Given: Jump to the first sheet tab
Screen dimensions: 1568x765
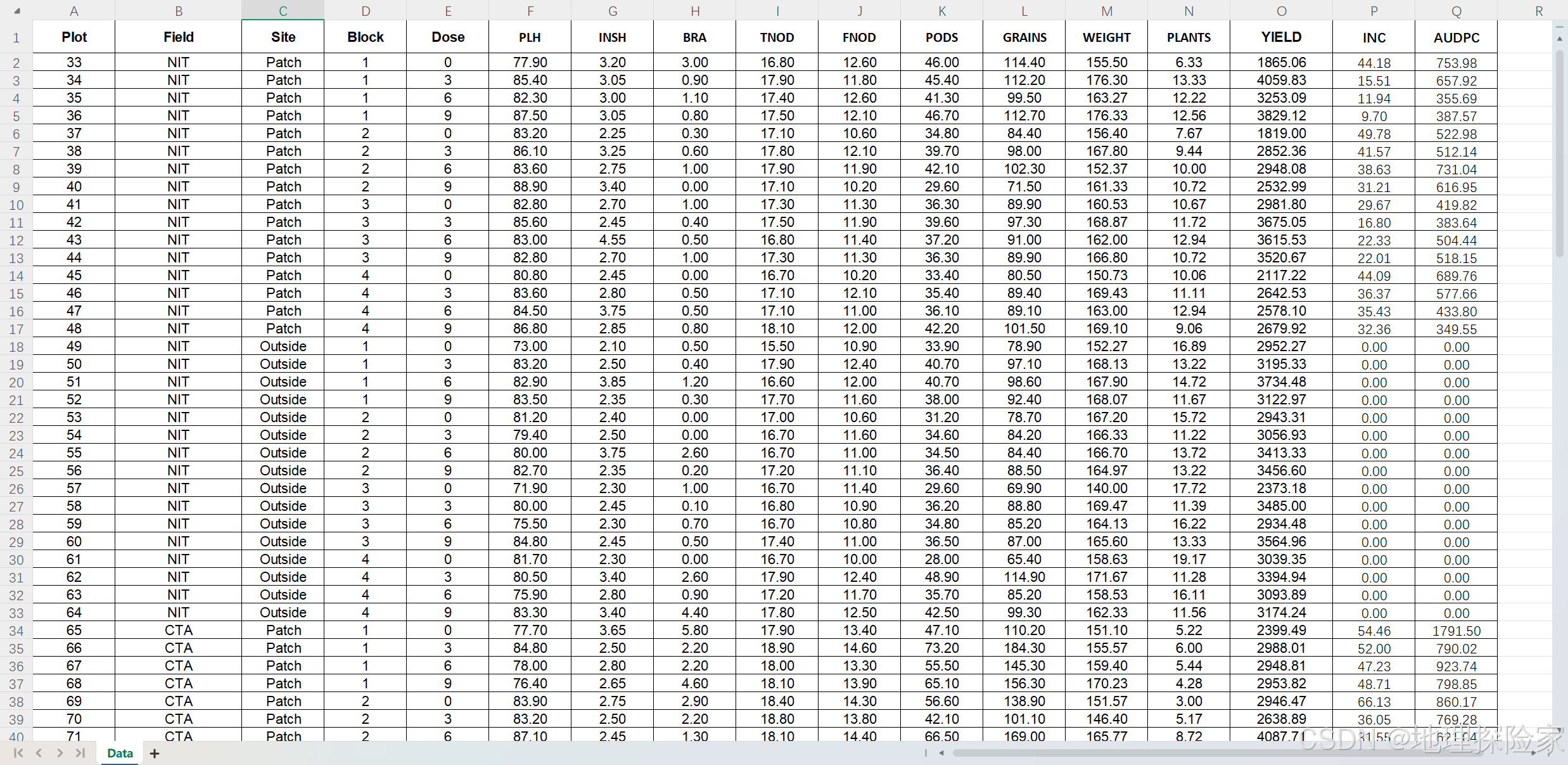Looking at the screenshot, I should [18, 753].
